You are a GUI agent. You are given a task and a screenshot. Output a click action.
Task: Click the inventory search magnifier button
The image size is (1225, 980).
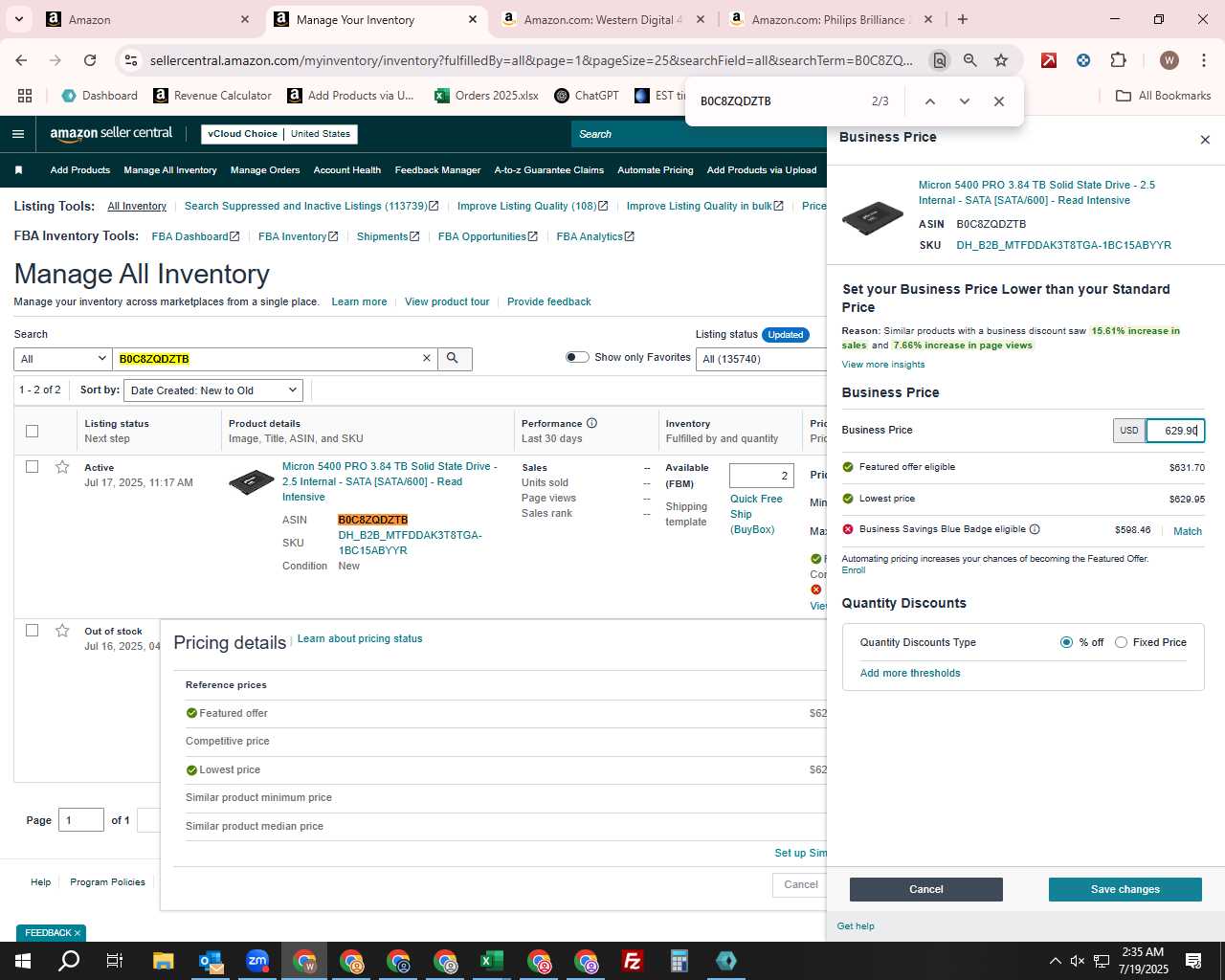click(453, 359)
